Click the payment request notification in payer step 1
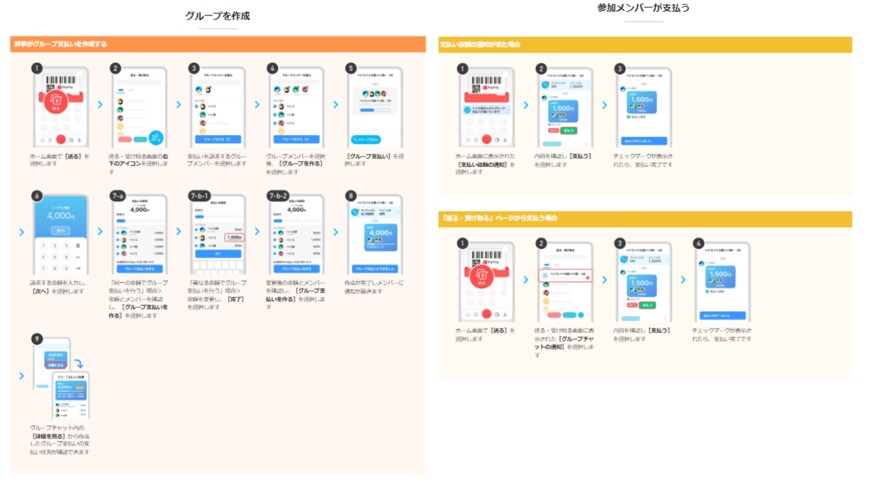 pos(486,110)
